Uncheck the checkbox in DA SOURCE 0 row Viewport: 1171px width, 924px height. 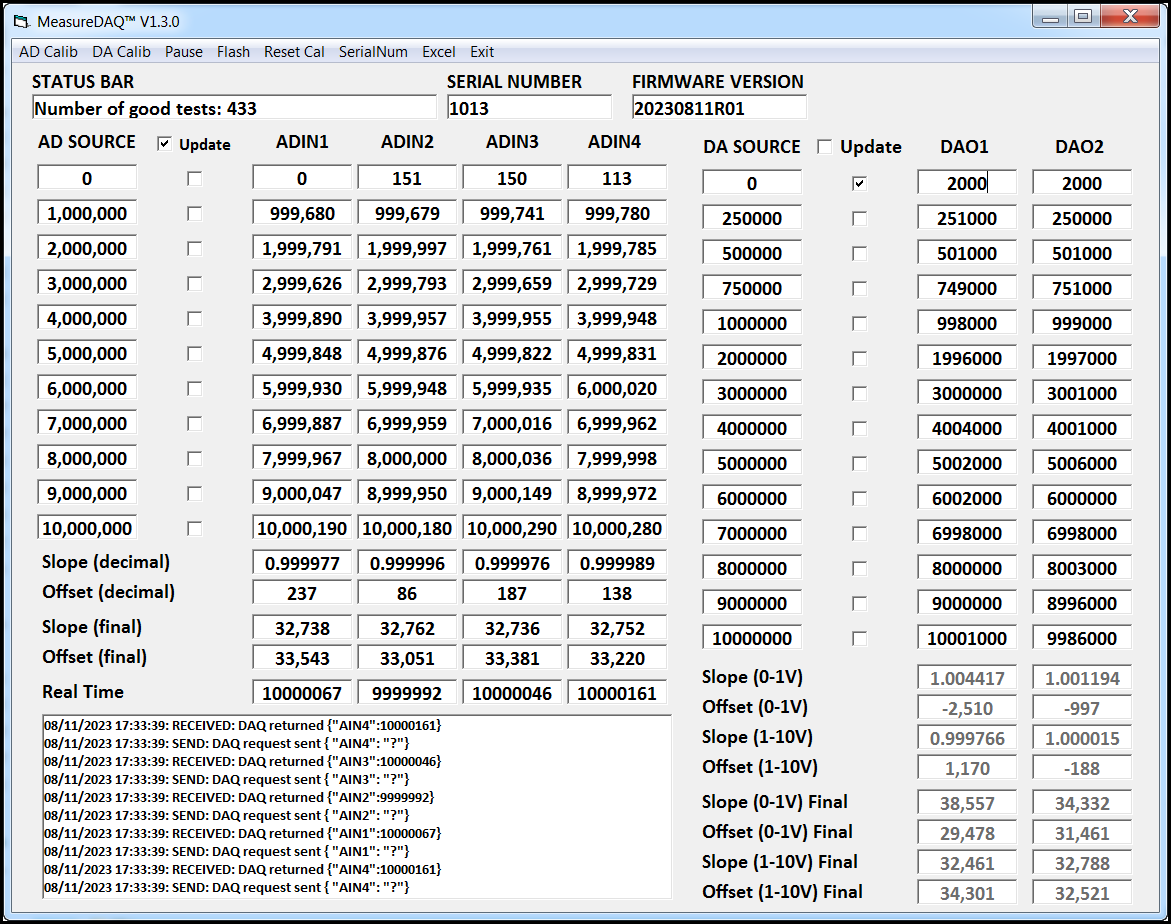[859, 184]
